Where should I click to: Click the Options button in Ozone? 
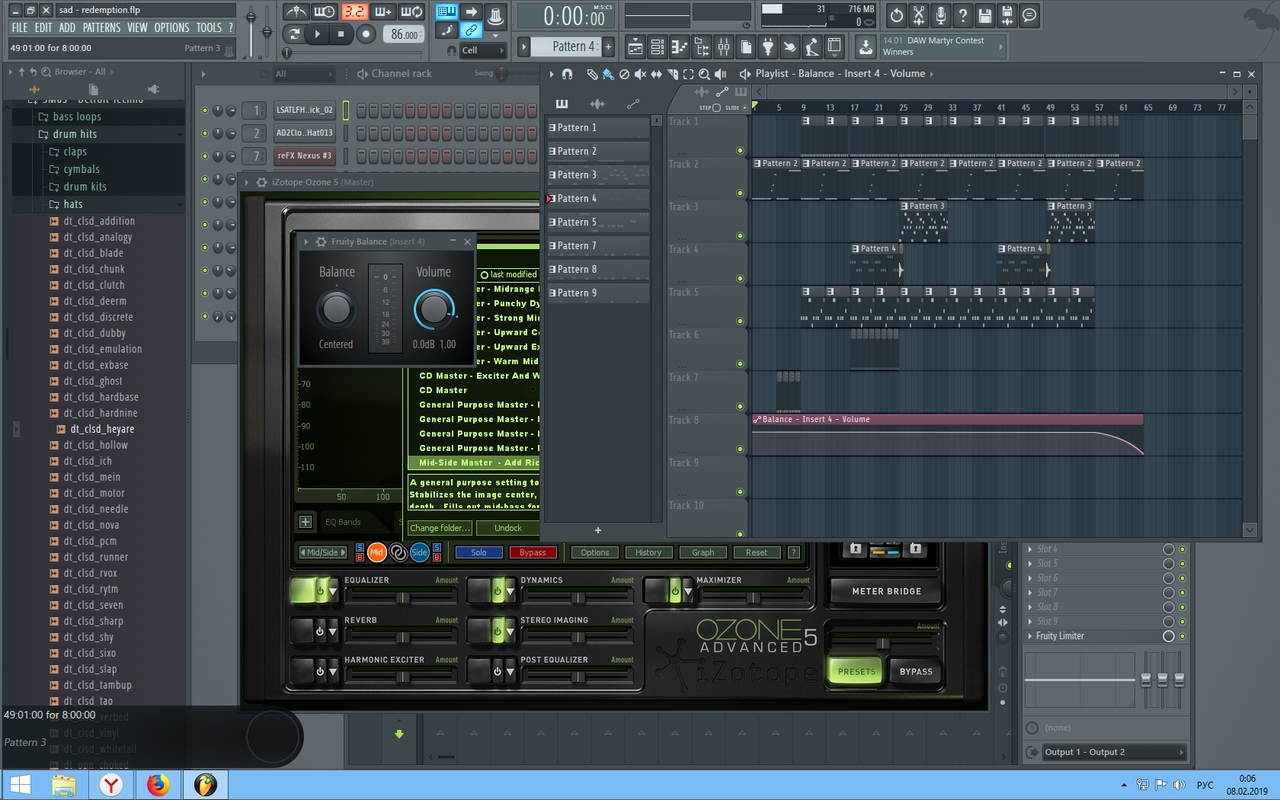(594, 552)
